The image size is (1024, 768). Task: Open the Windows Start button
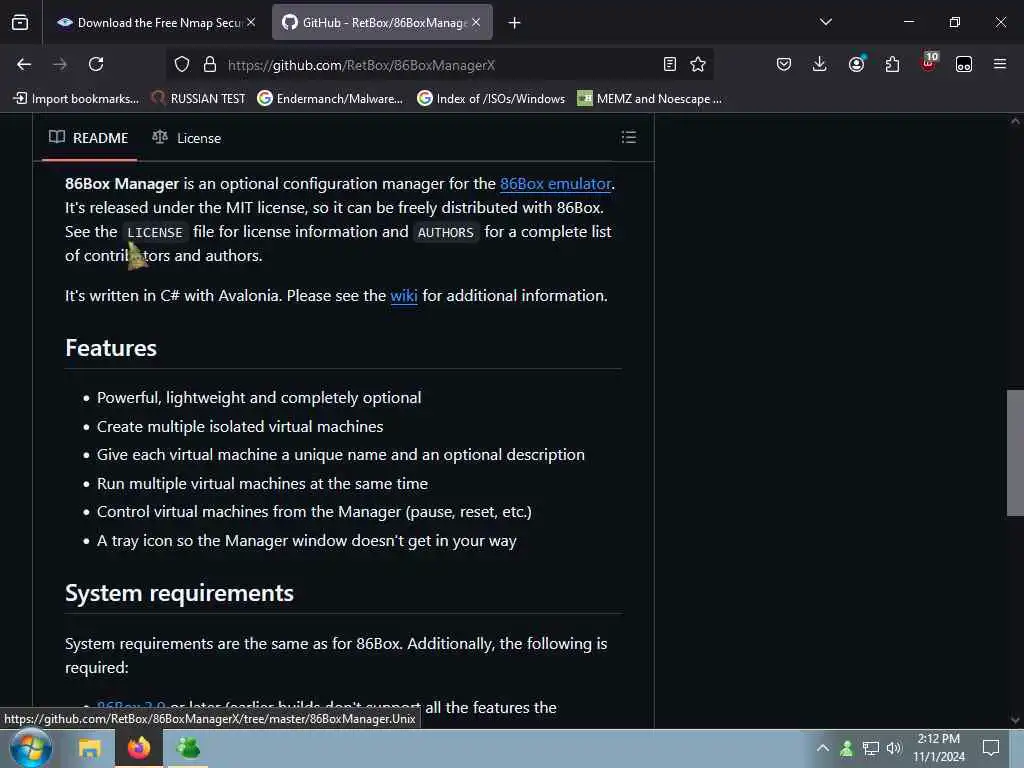pos(31,748)
